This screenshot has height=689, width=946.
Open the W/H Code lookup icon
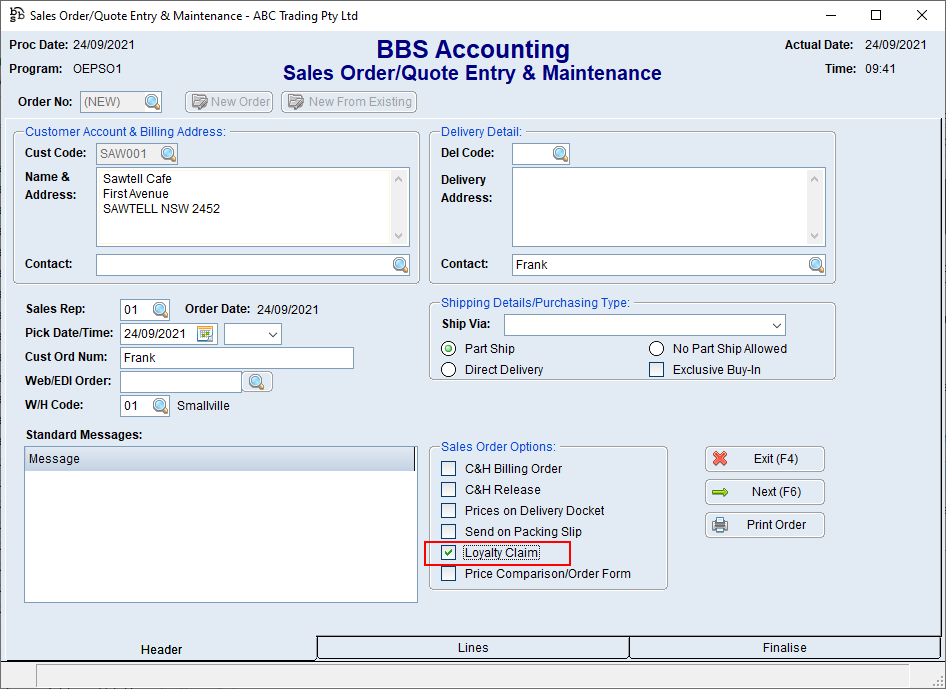(x=160, y=406)
